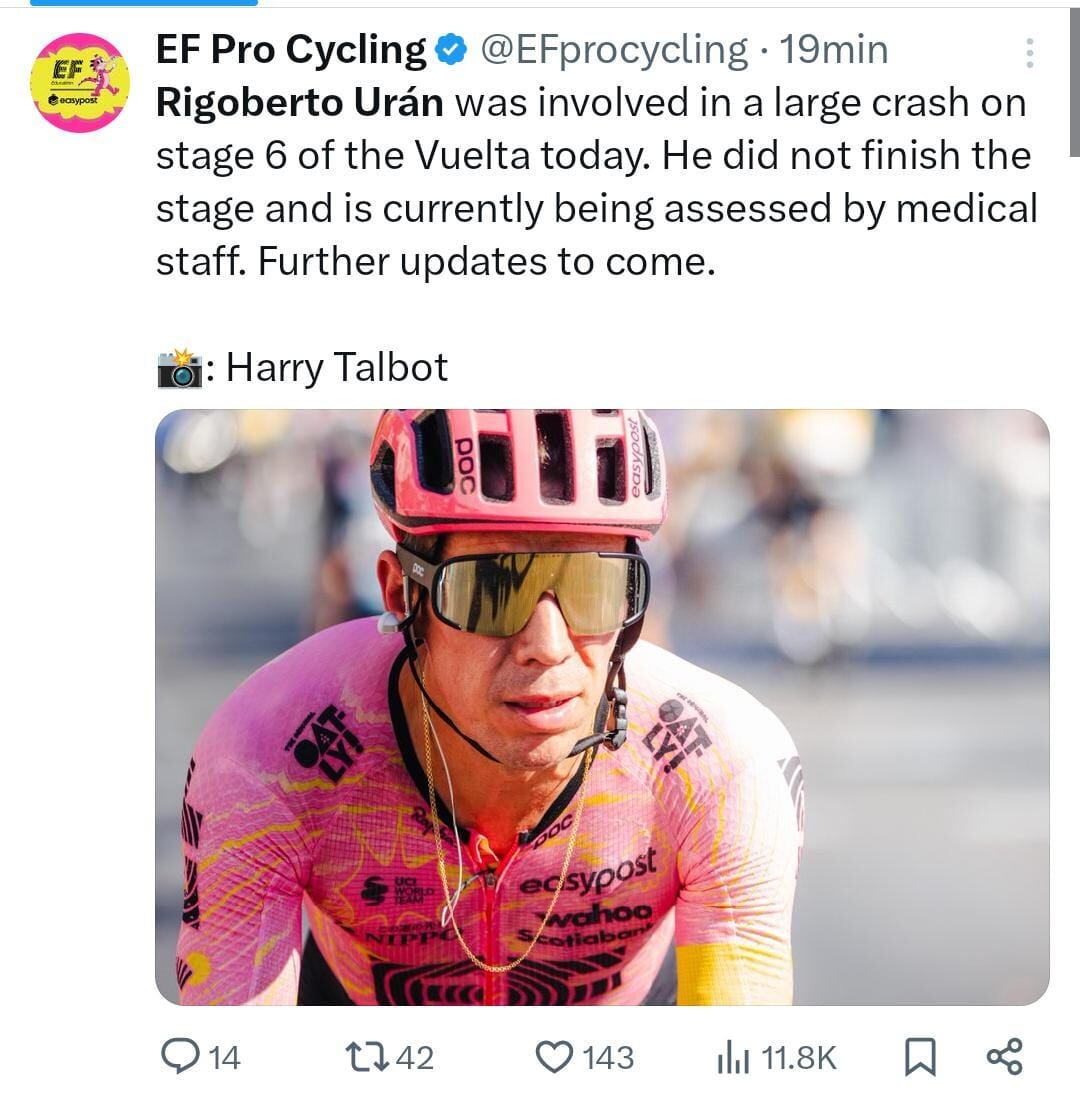Visit the @EFprocycling handle
The height and width of the screenshot is (1103, 1080).
pyautogui.click(x=614, y=50)
